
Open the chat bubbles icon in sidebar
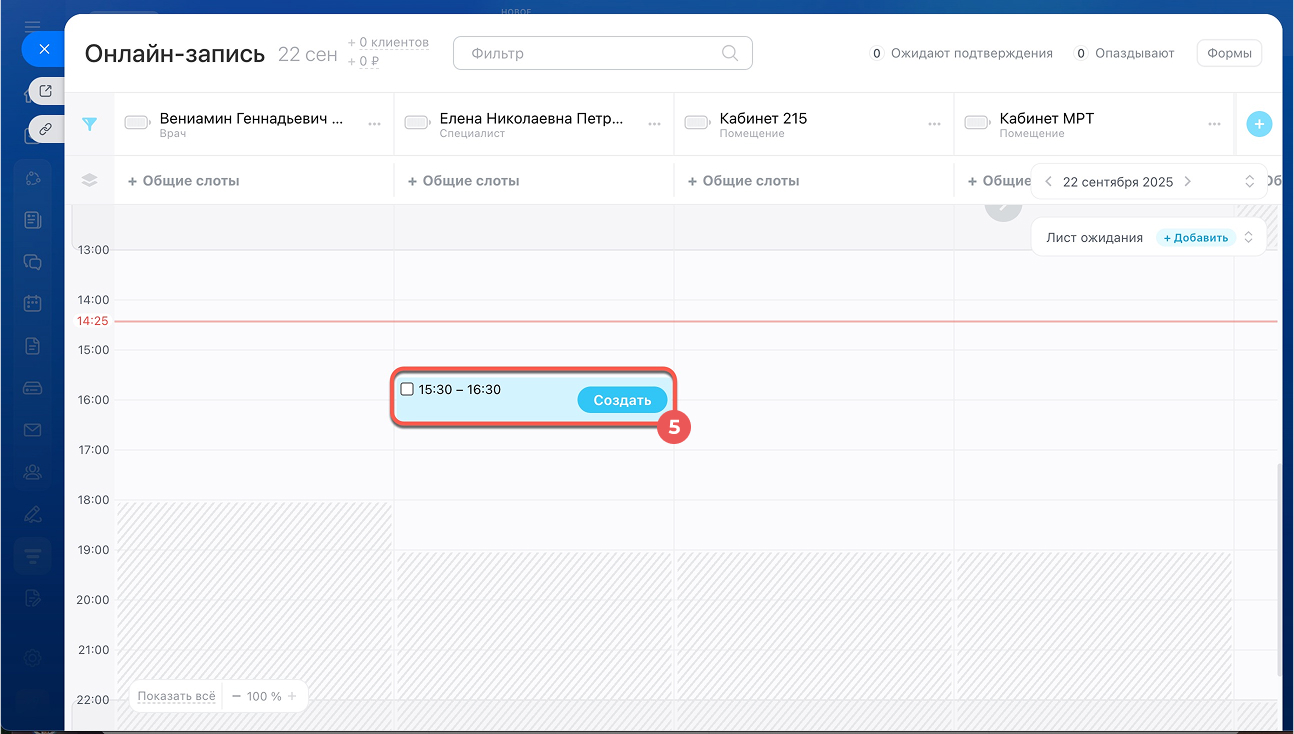pyautogui.click(x=33, y=262)
